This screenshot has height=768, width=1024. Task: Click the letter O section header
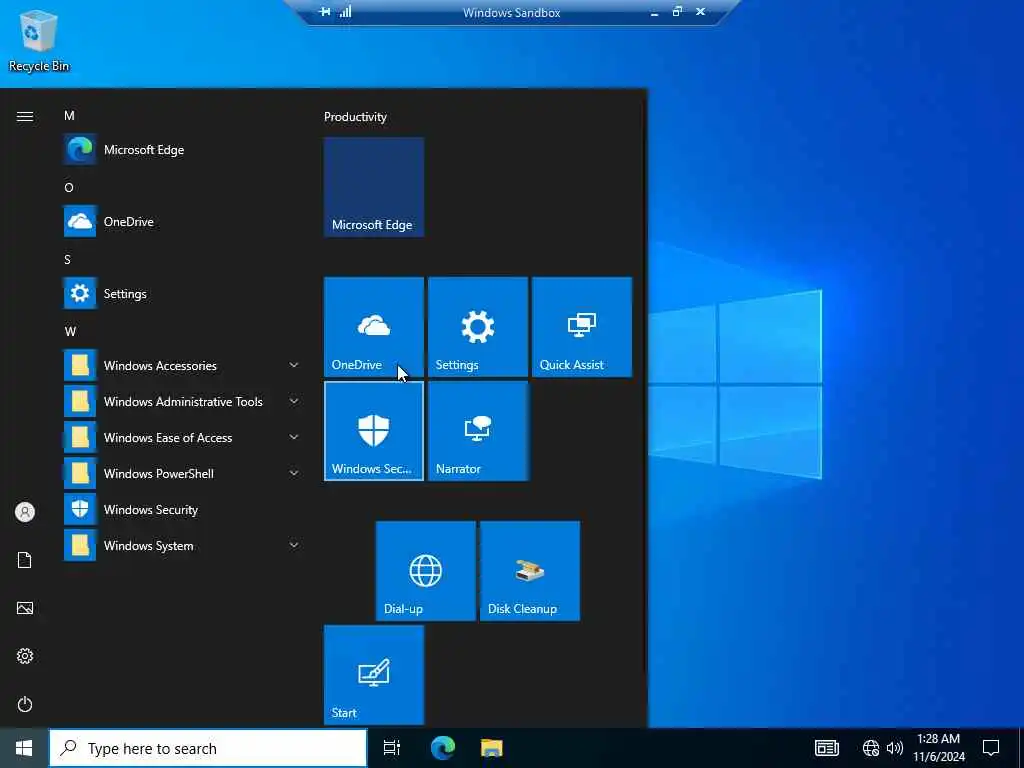[69, 187]
